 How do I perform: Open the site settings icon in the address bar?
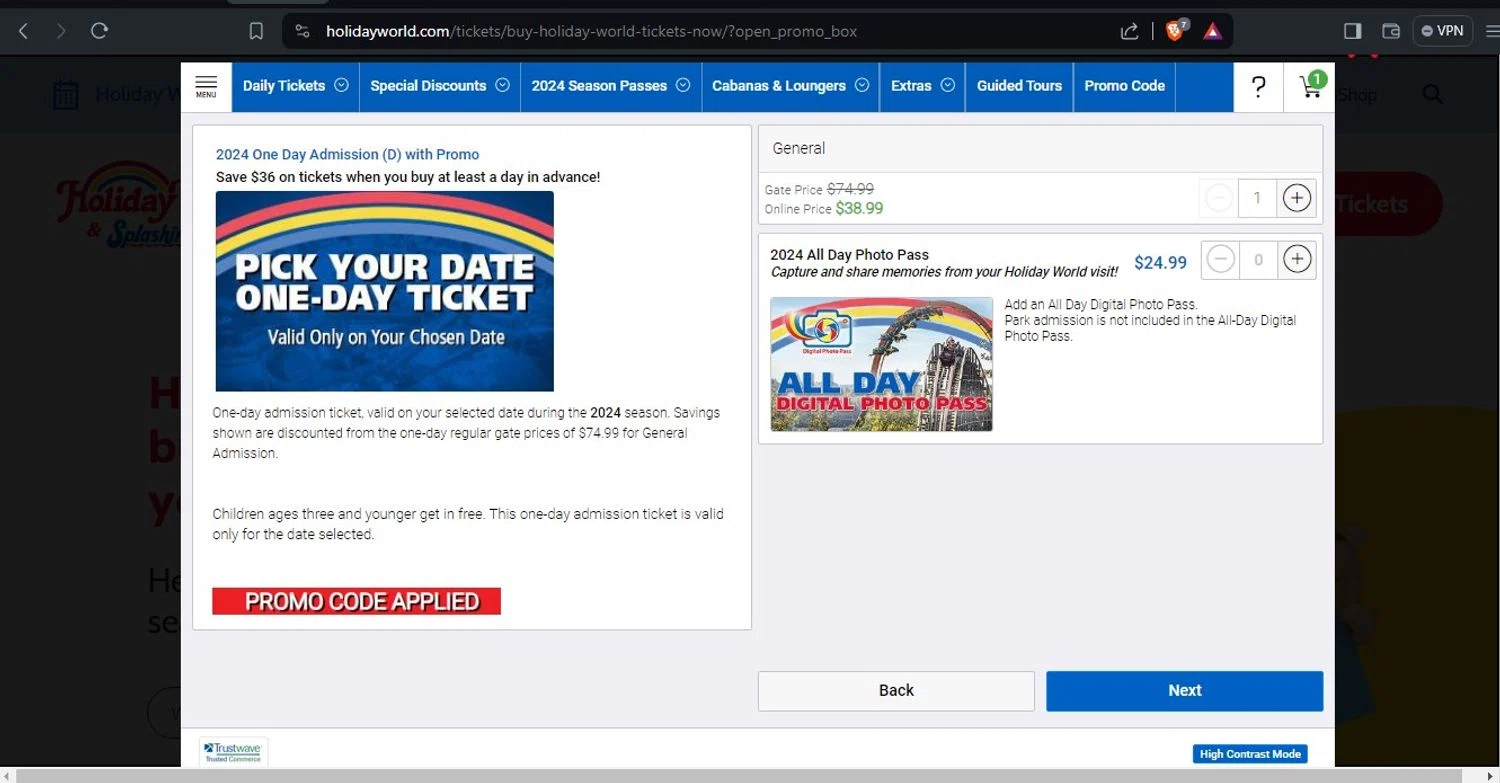click(302, 31)
